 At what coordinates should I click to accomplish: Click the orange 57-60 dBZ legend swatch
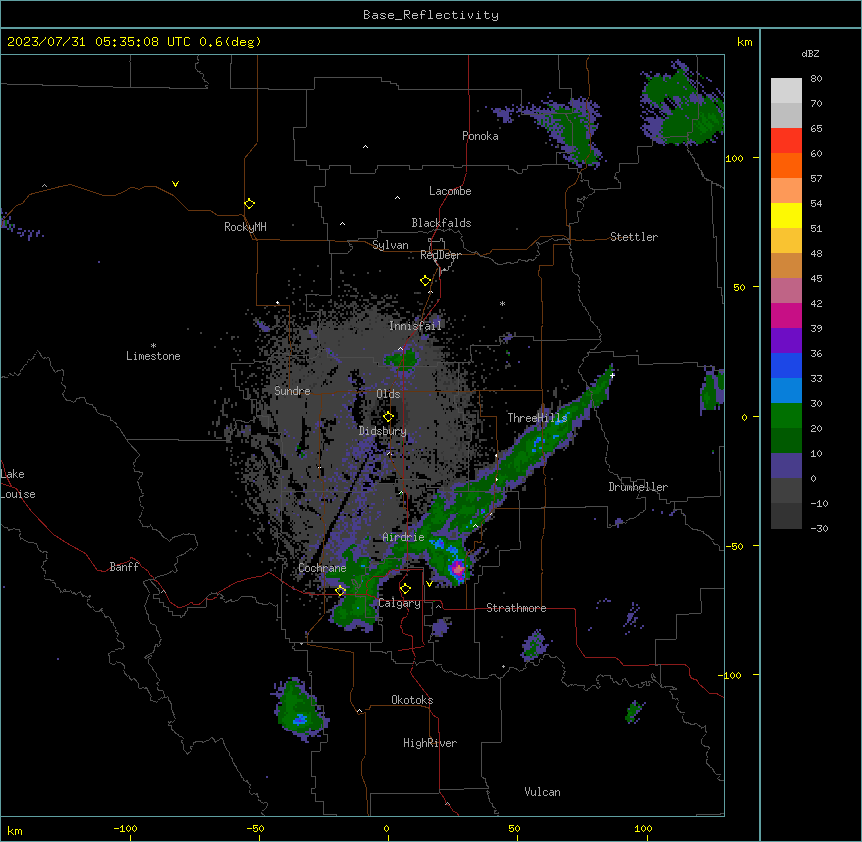coord(786,165)
